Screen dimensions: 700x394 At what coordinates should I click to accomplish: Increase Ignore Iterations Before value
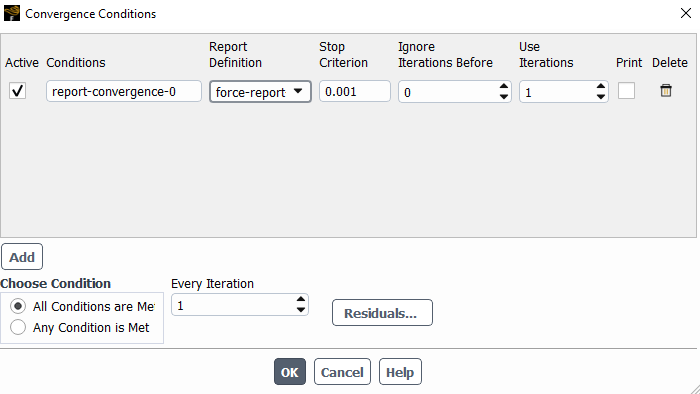(504, 86)
